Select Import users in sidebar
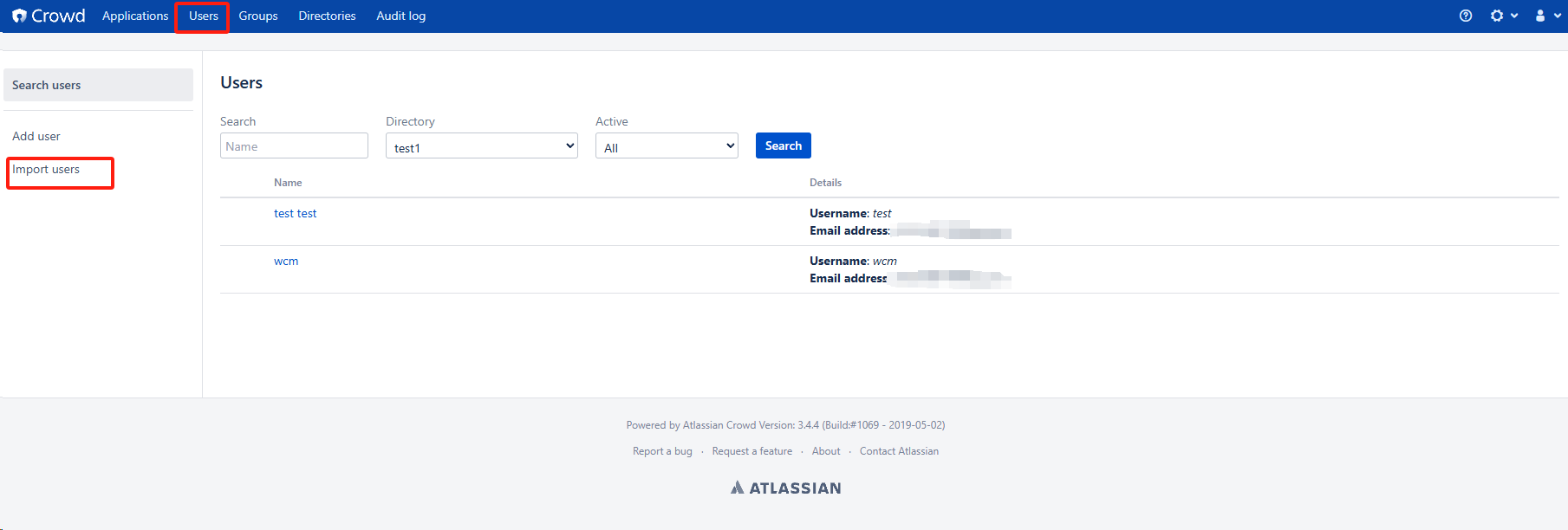Screen dimensions: 1568x530 pos(46,169)
